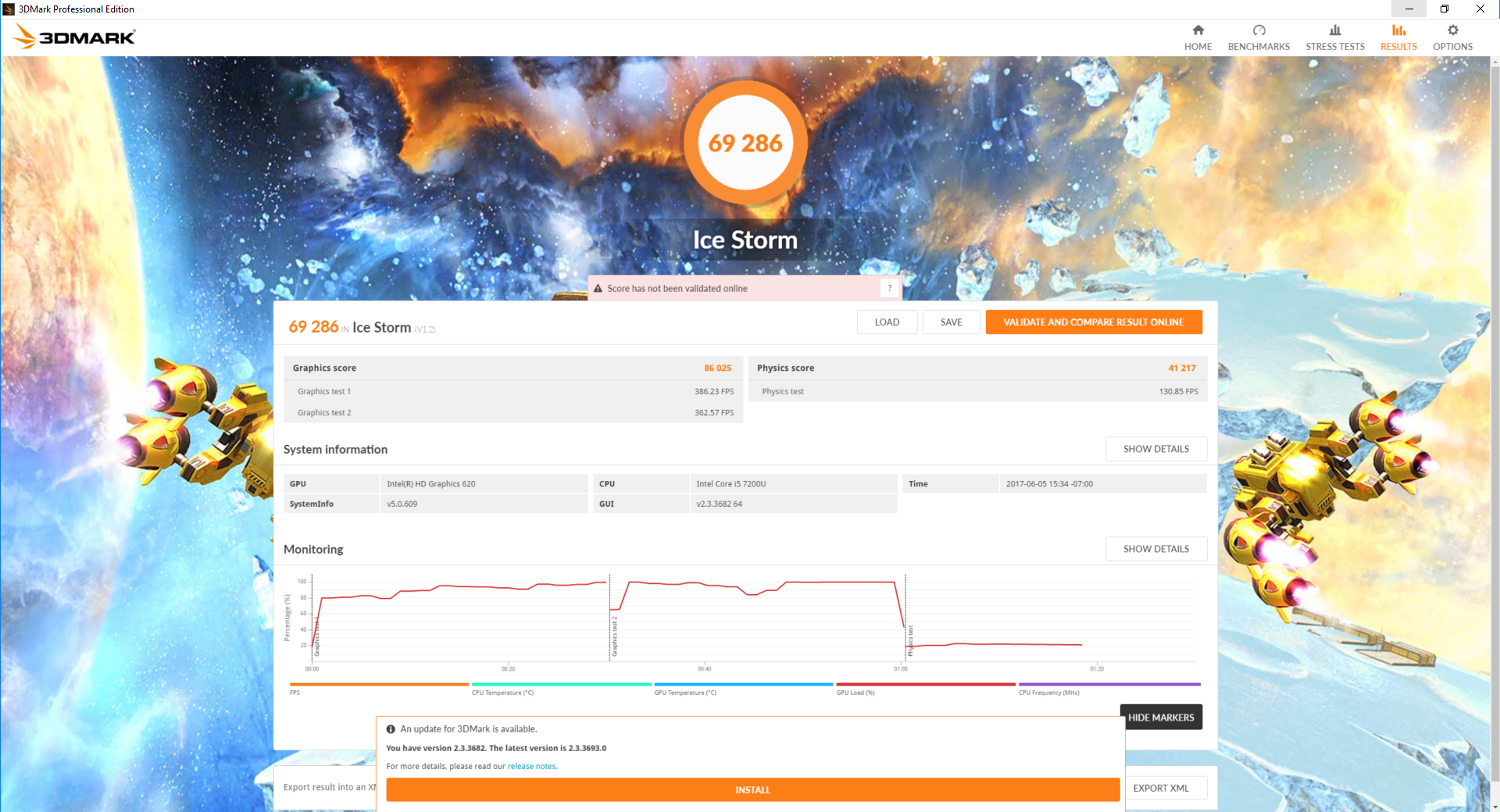Toggle the FPS chart legend bar
This screenshot has width=1500, height=812.
coord(379,685)
